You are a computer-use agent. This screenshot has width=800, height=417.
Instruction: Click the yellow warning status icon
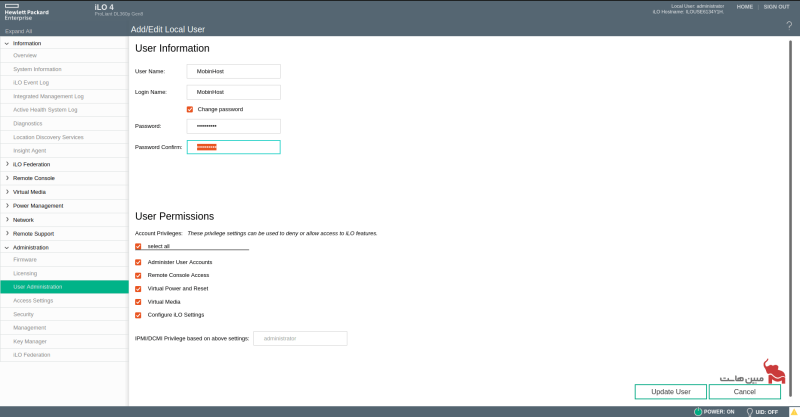pyautogui.click(x=794, y=411)
